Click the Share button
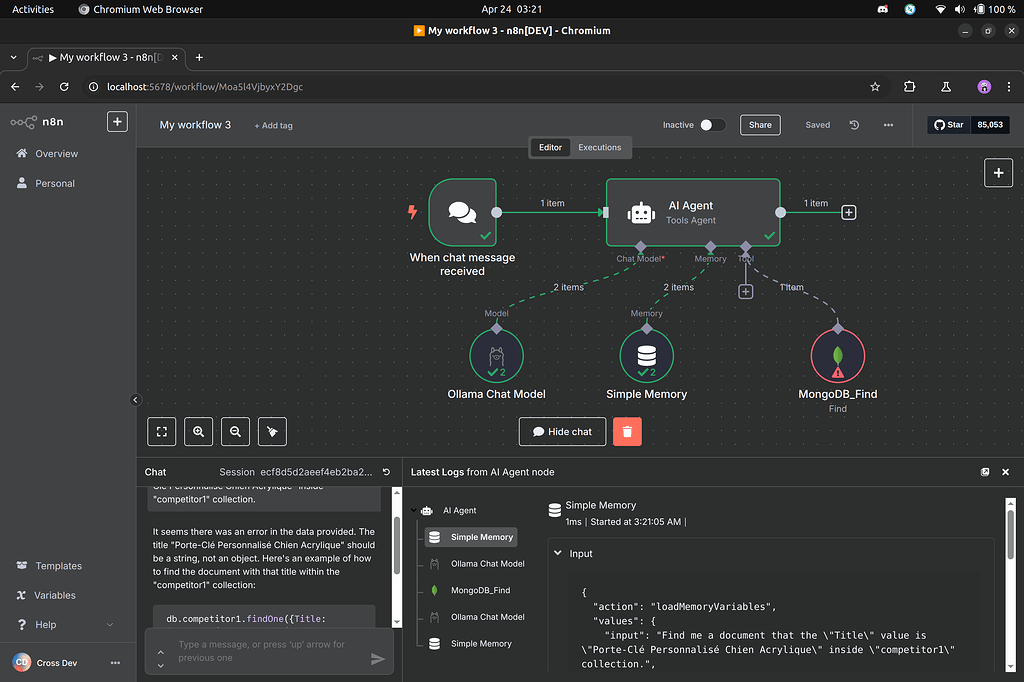Image resolution: width=1024 pixels, height=682 pixels. (760, 125)
